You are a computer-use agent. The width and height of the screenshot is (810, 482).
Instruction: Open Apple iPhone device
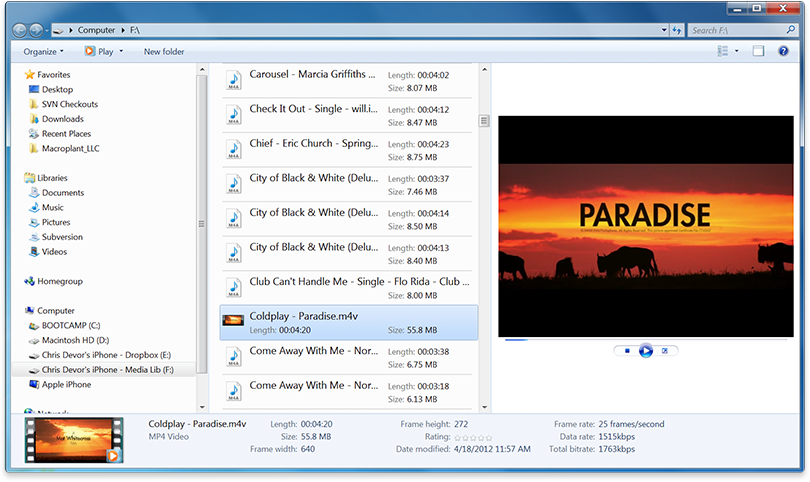pos(60,385)
